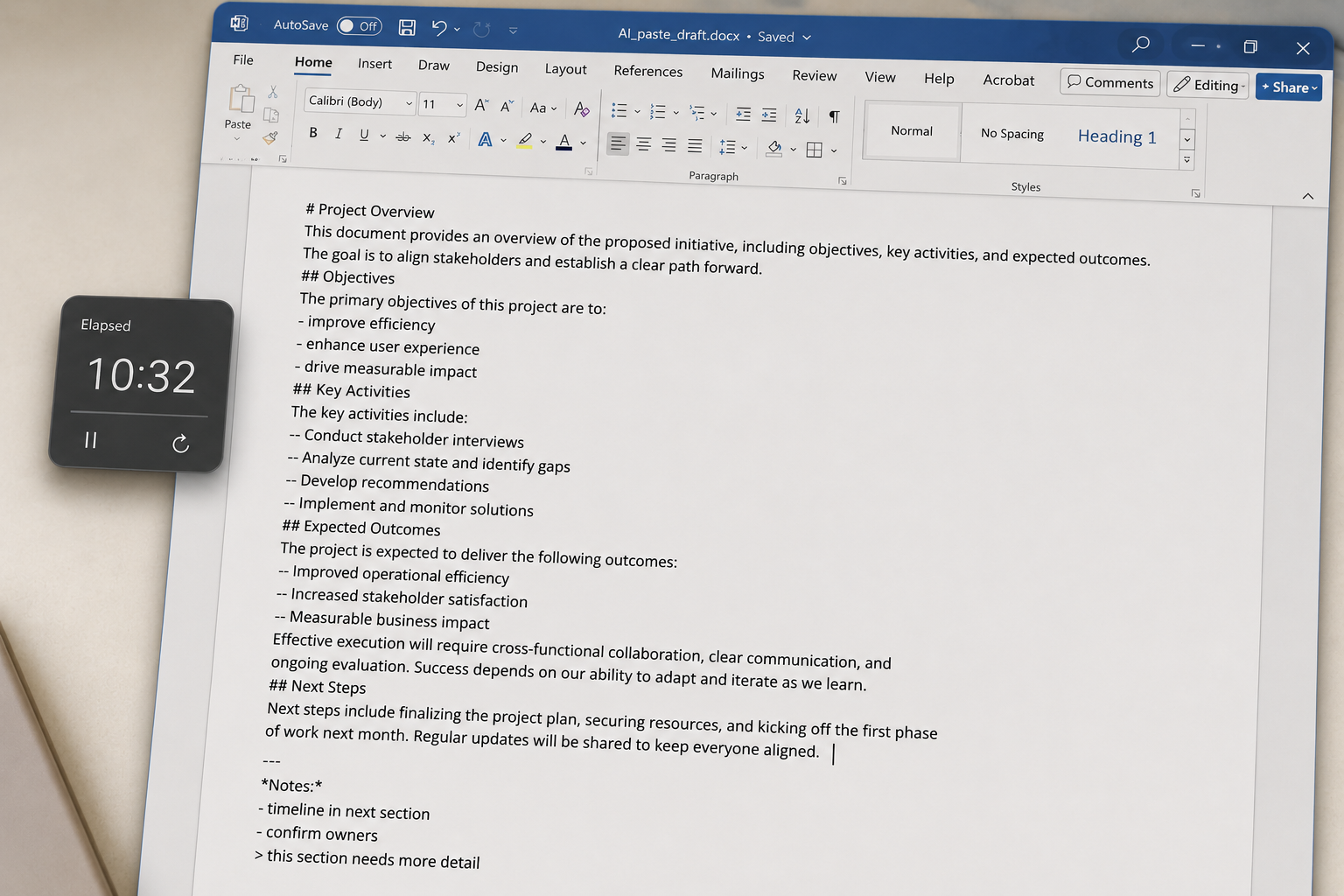Collapse the ribbon chevron
Viewport: 1344px width, 896px height.
click(1307, 196)
